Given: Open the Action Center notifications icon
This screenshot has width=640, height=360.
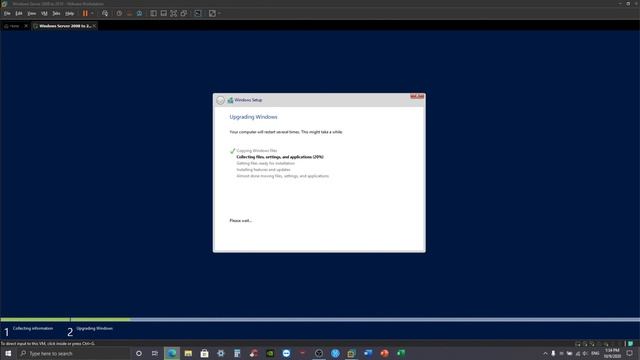Looking at the screenshot, I should (x=630, y=353).
